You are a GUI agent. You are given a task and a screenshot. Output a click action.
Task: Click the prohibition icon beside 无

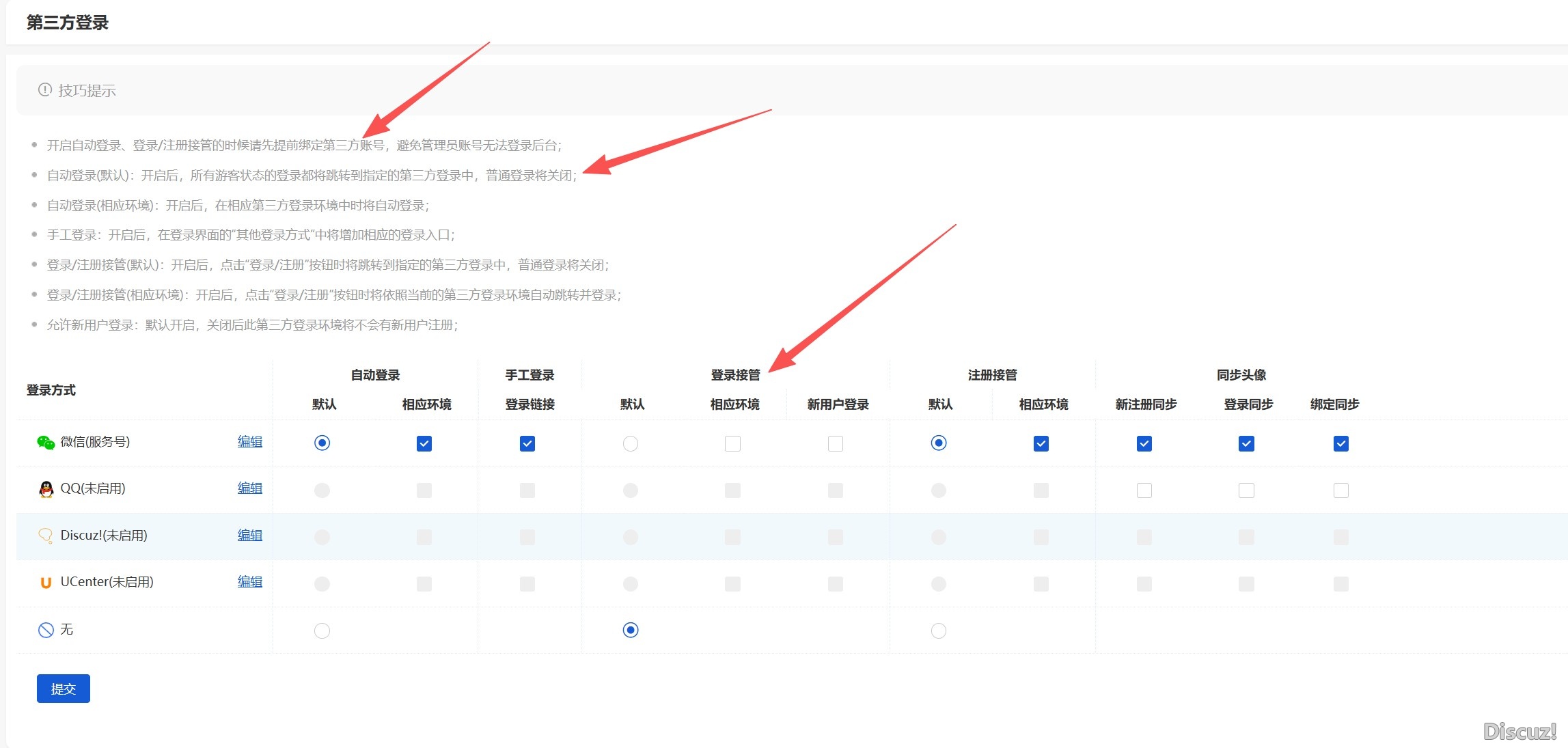pyautogui.click(x=45, y=629)
